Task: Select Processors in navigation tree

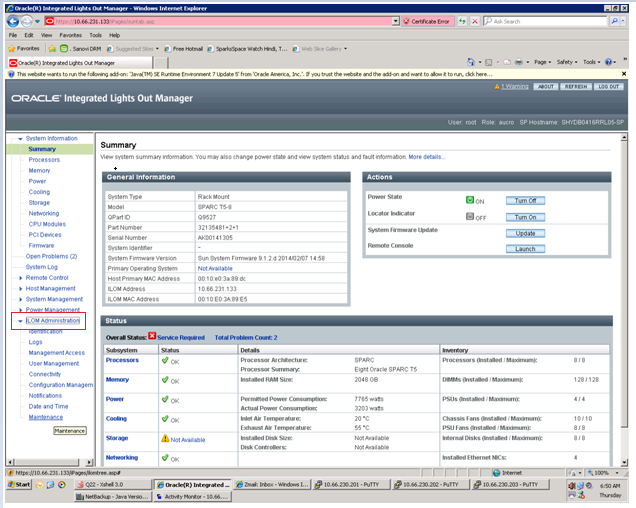Action: tap(44, 160)
